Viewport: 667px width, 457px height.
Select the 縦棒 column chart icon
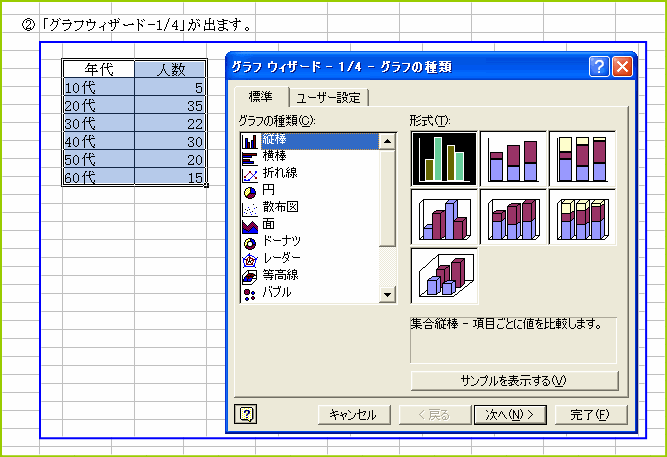250,141
